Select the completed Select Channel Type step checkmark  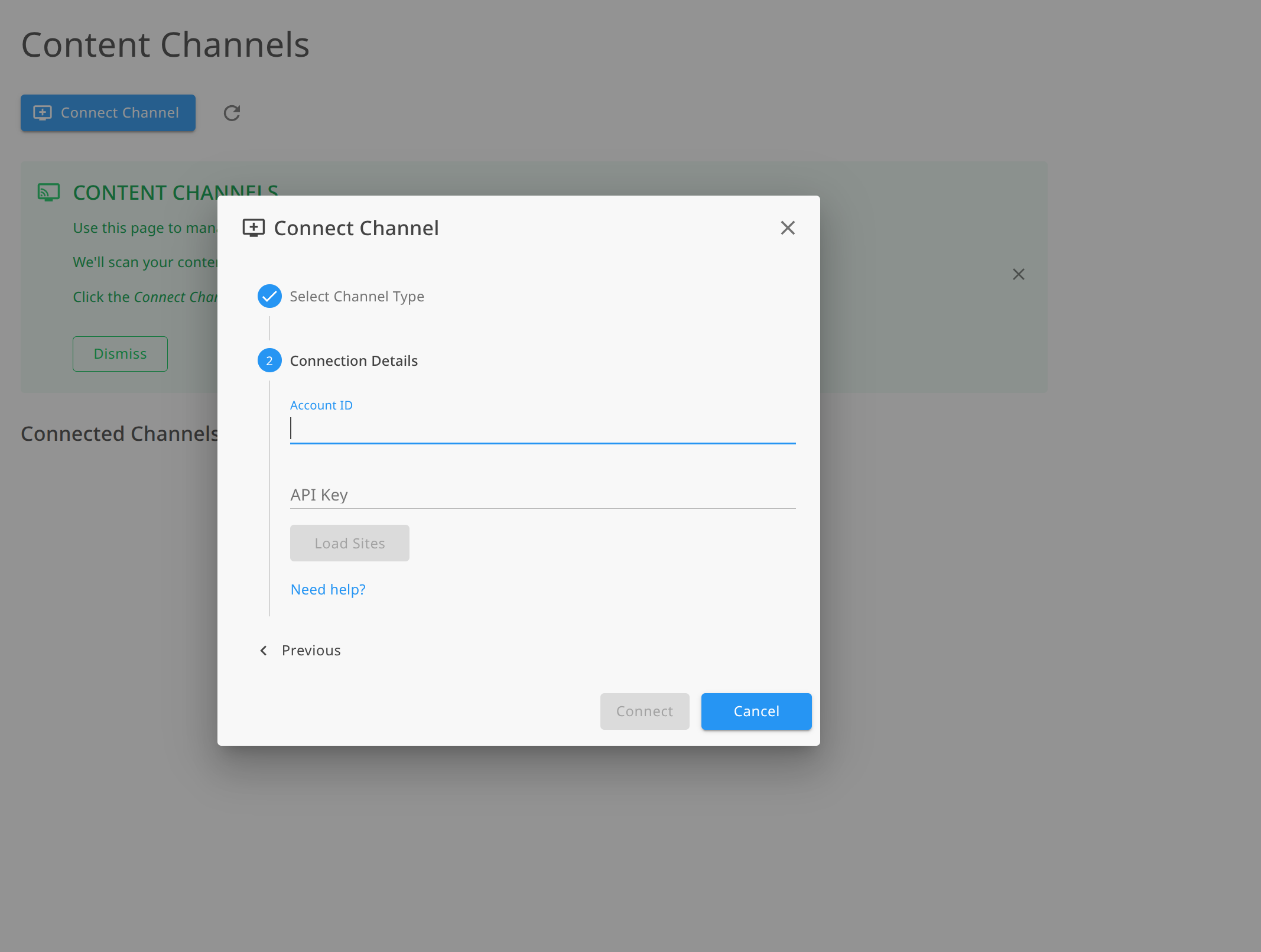pyautogui.click(x=269, y=296)
